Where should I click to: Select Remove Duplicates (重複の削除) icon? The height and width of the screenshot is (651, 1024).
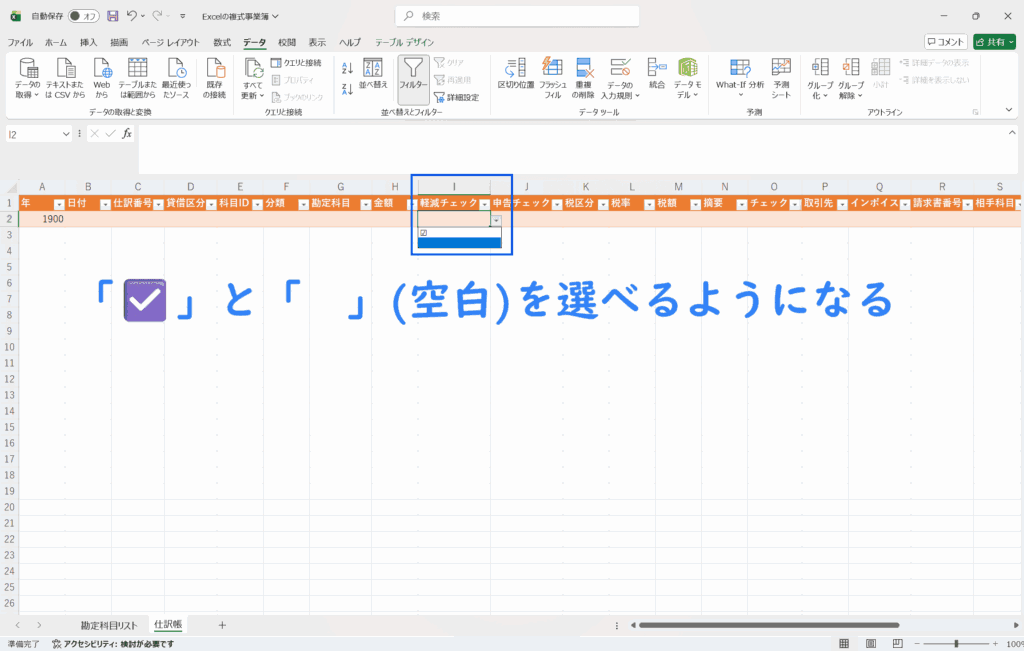(x=584, y=70)
